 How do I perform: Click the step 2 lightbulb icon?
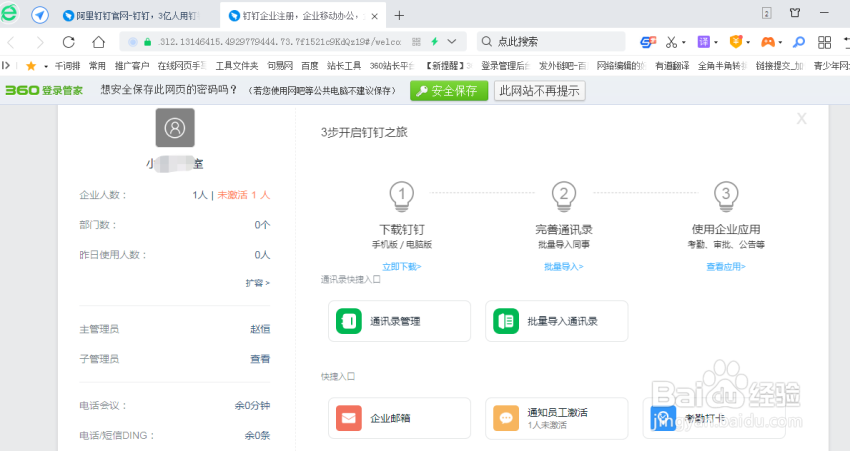click(x=564, y=196)
